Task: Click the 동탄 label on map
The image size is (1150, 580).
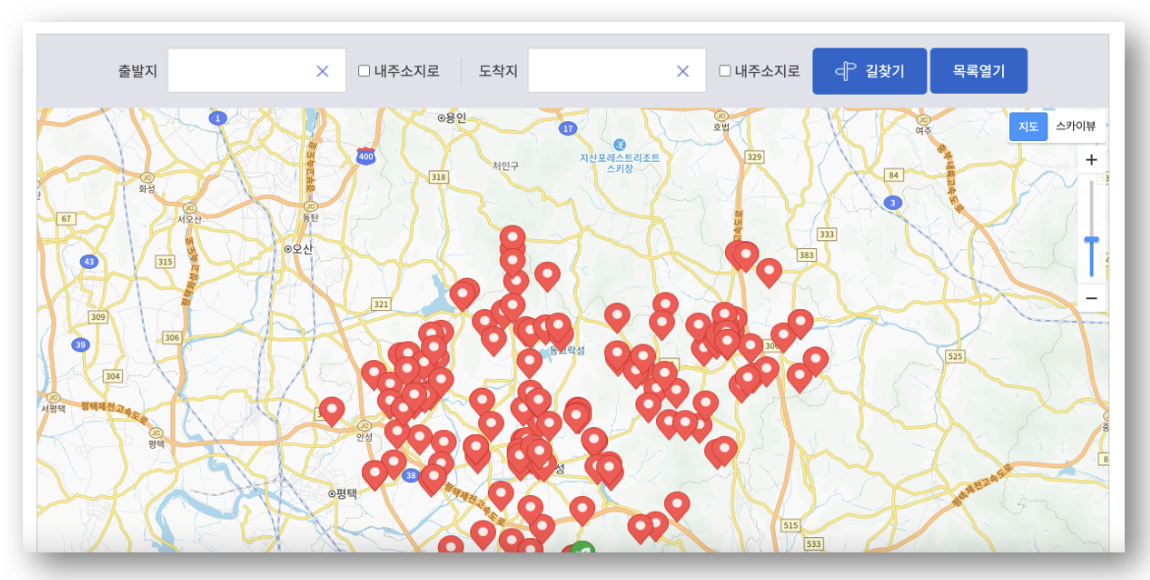Action: click(x=310, y=218)
